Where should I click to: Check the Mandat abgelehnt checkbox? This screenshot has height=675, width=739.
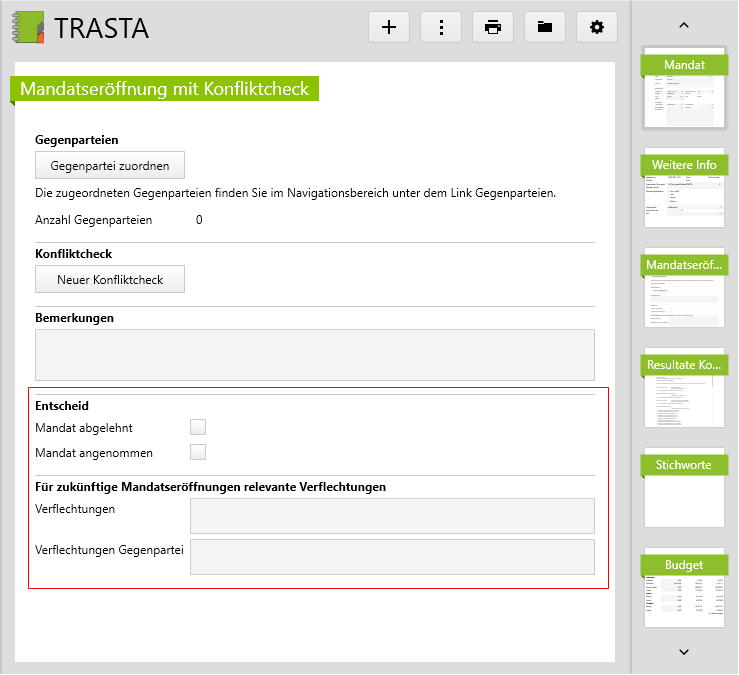[198, 427]
